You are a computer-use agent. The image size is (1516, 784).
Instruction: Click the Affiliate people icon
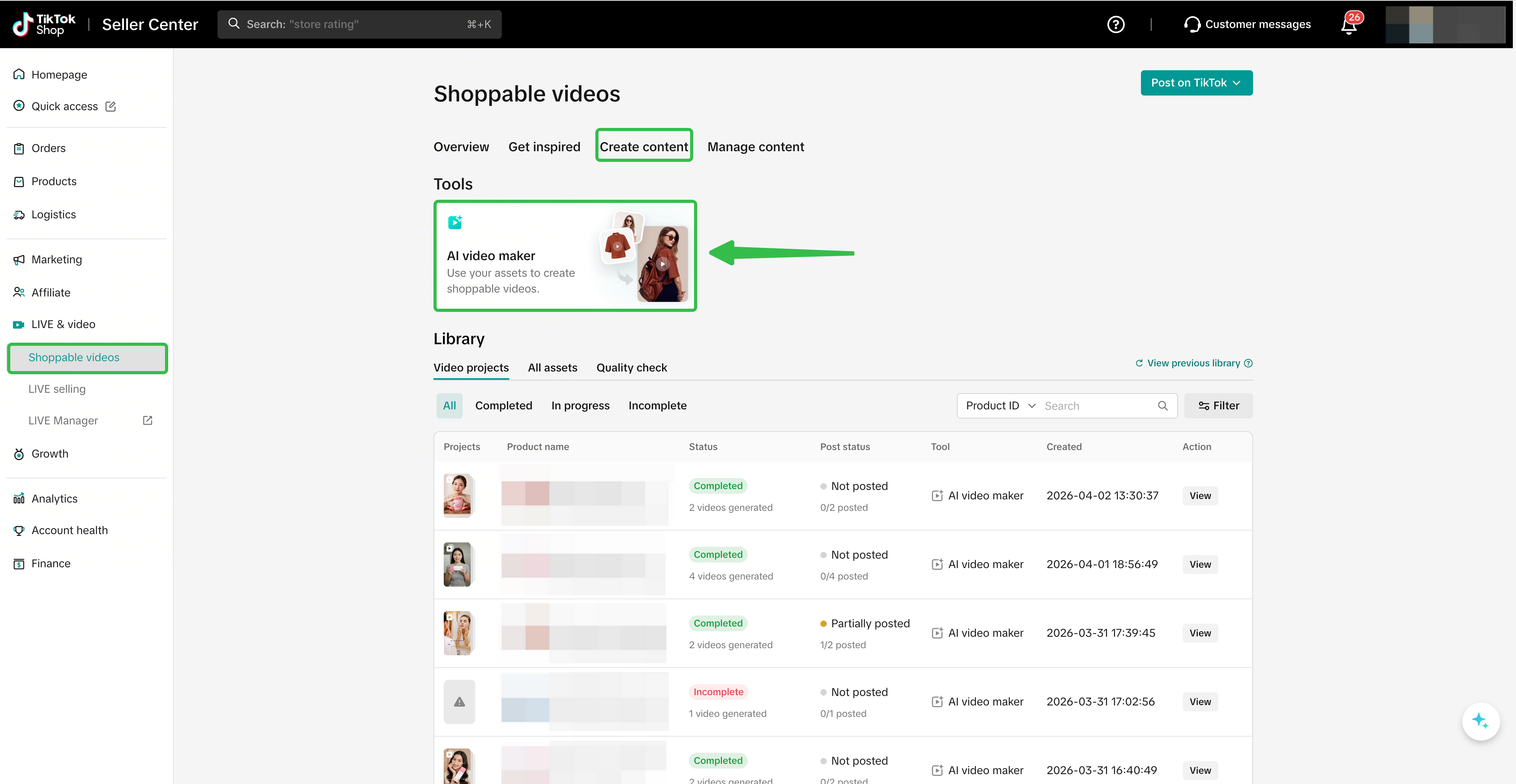[19, 293]
